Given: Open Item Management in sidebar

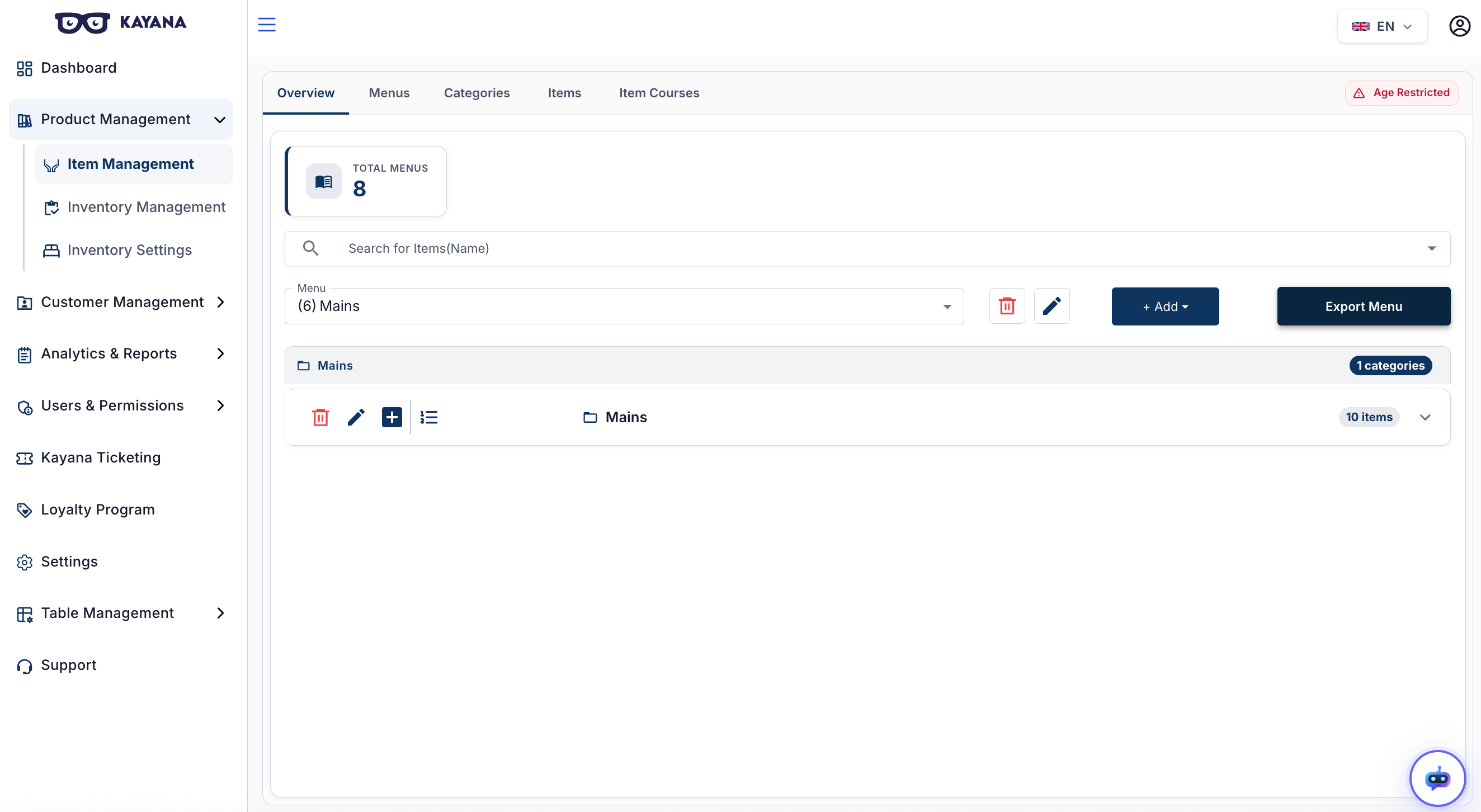Looking at the screenshot, I should pyautogui.click(x=134, y=164).
